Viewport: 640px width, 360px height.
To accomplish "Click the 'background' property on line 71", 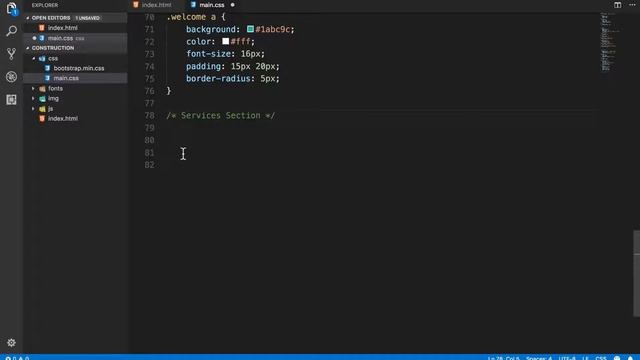I will click(211, 29).
